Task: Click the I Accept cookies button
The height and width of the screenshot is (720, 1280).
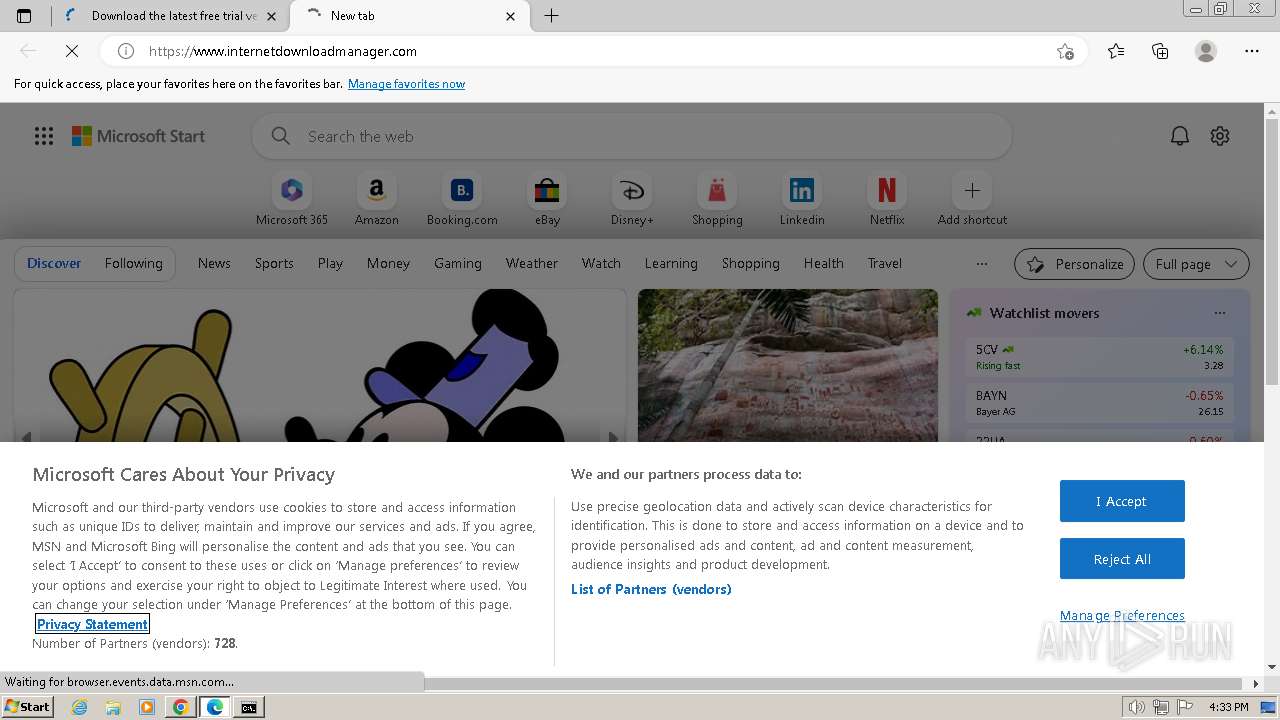Action: 1122,501
